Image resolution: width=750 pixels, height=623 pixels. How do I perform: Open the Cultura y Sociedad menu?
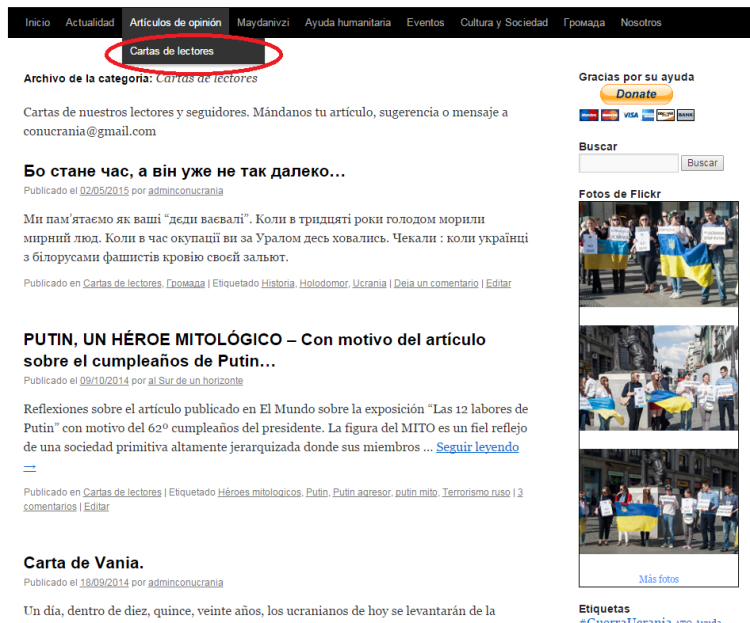[x=504, y=22]
